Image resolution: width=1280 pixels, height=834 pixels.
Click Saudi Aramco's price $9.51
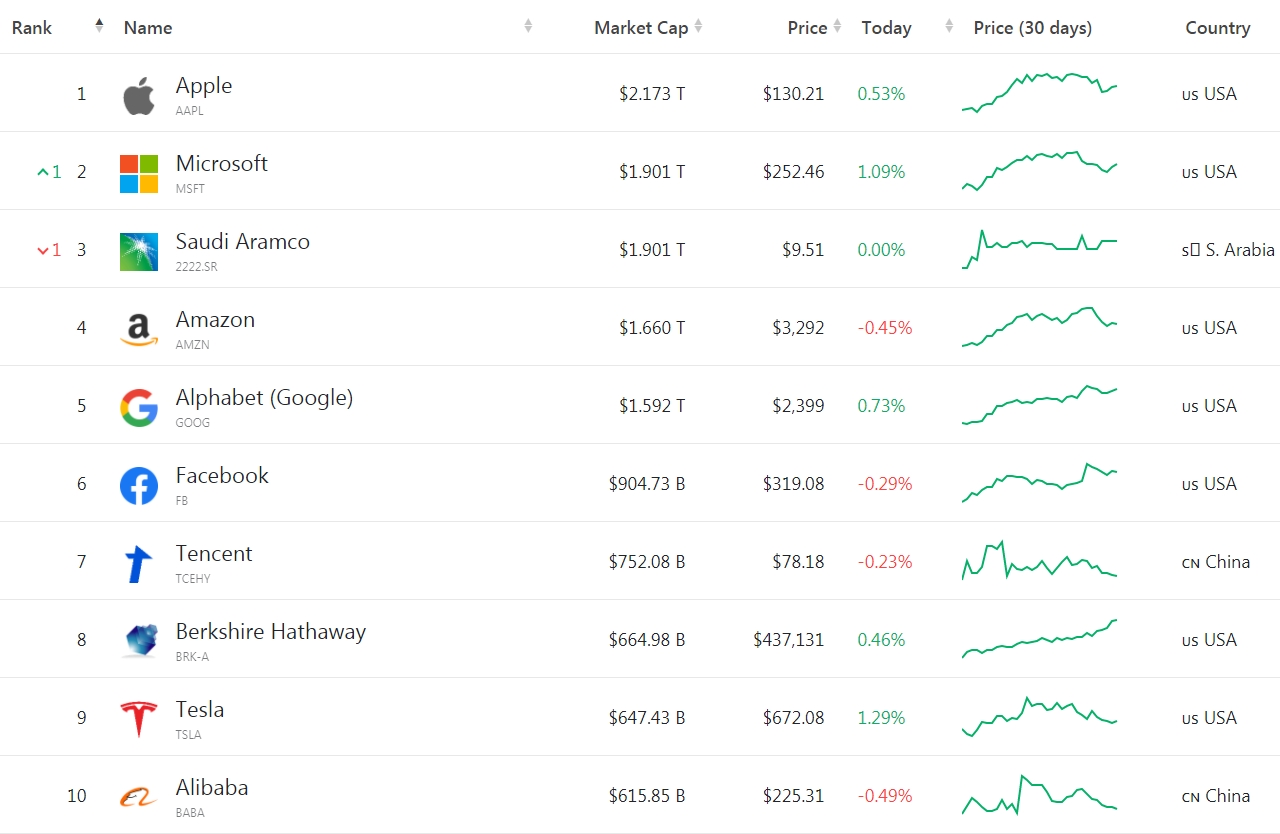click(x=803, y=250)
